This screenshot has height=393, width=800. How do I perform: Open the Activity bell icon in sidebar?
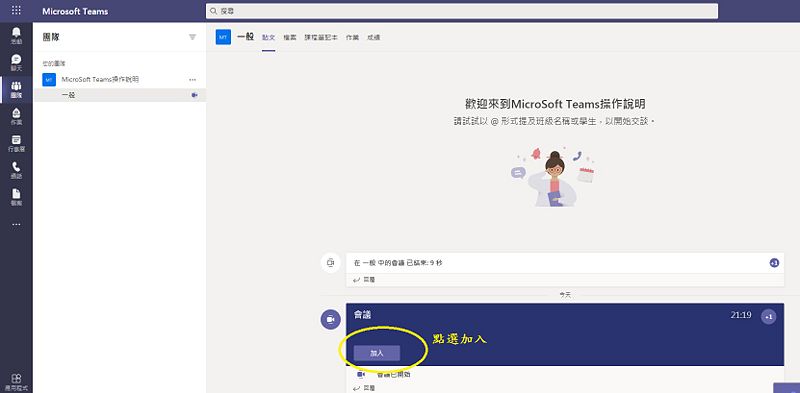pyautogui.click(x=16, y=36)
